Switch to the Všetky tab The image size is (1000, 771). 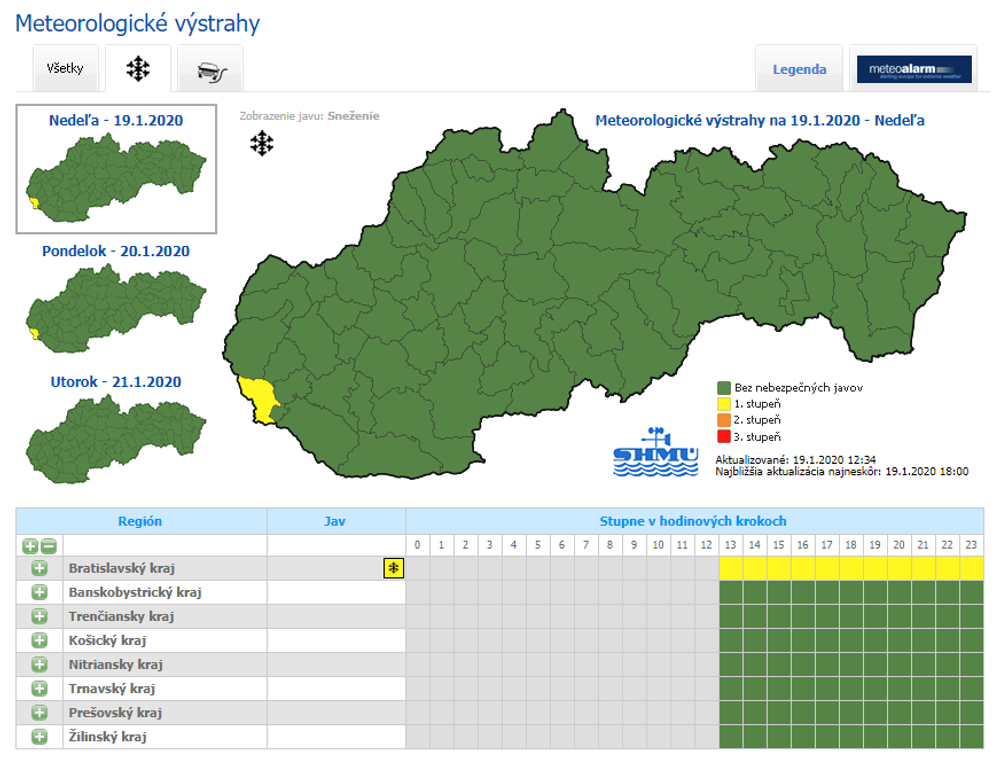tap(65, 69)
